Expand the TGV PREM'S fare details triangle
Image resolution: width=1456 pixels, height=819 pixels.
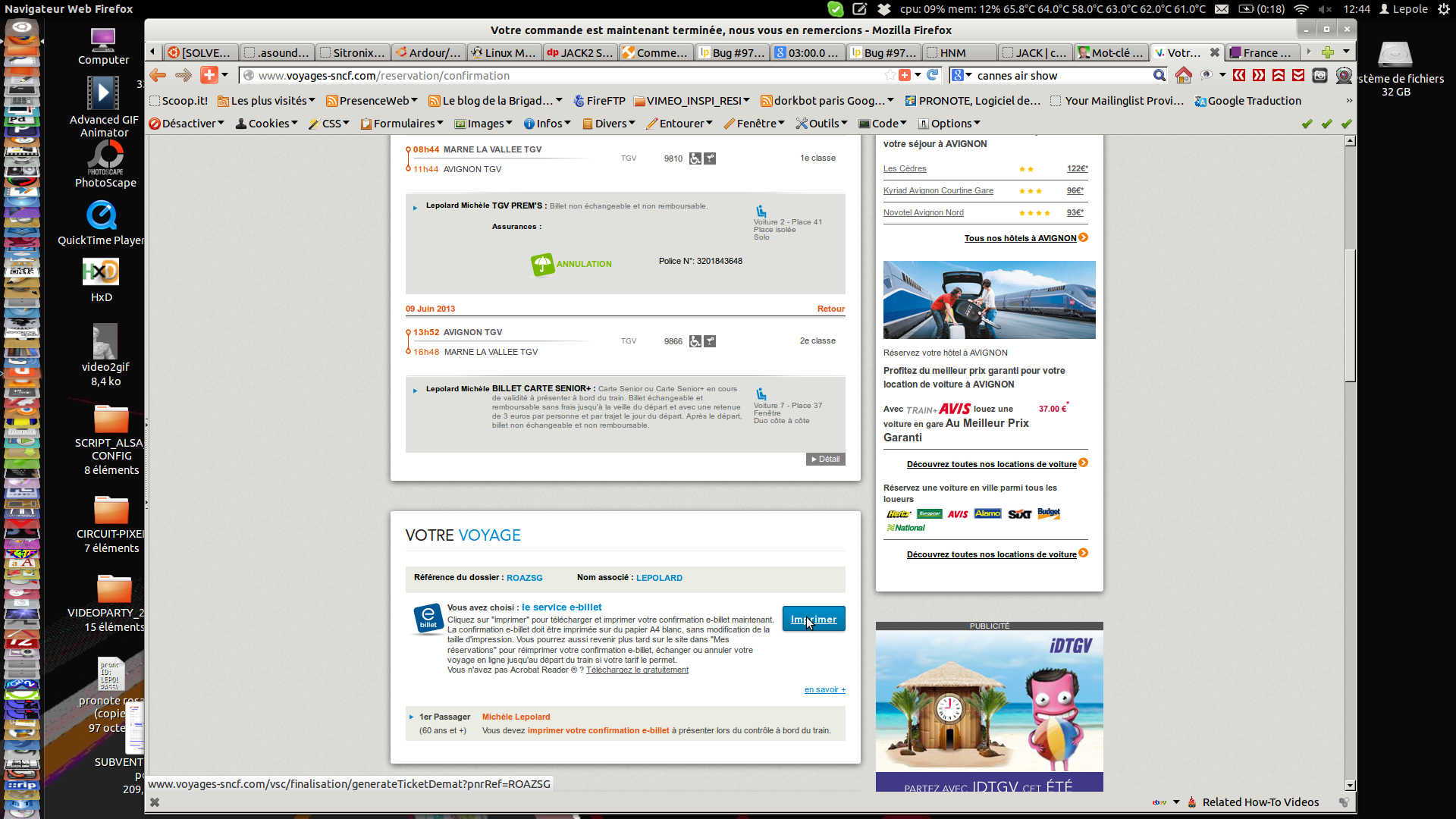(415, 207)
